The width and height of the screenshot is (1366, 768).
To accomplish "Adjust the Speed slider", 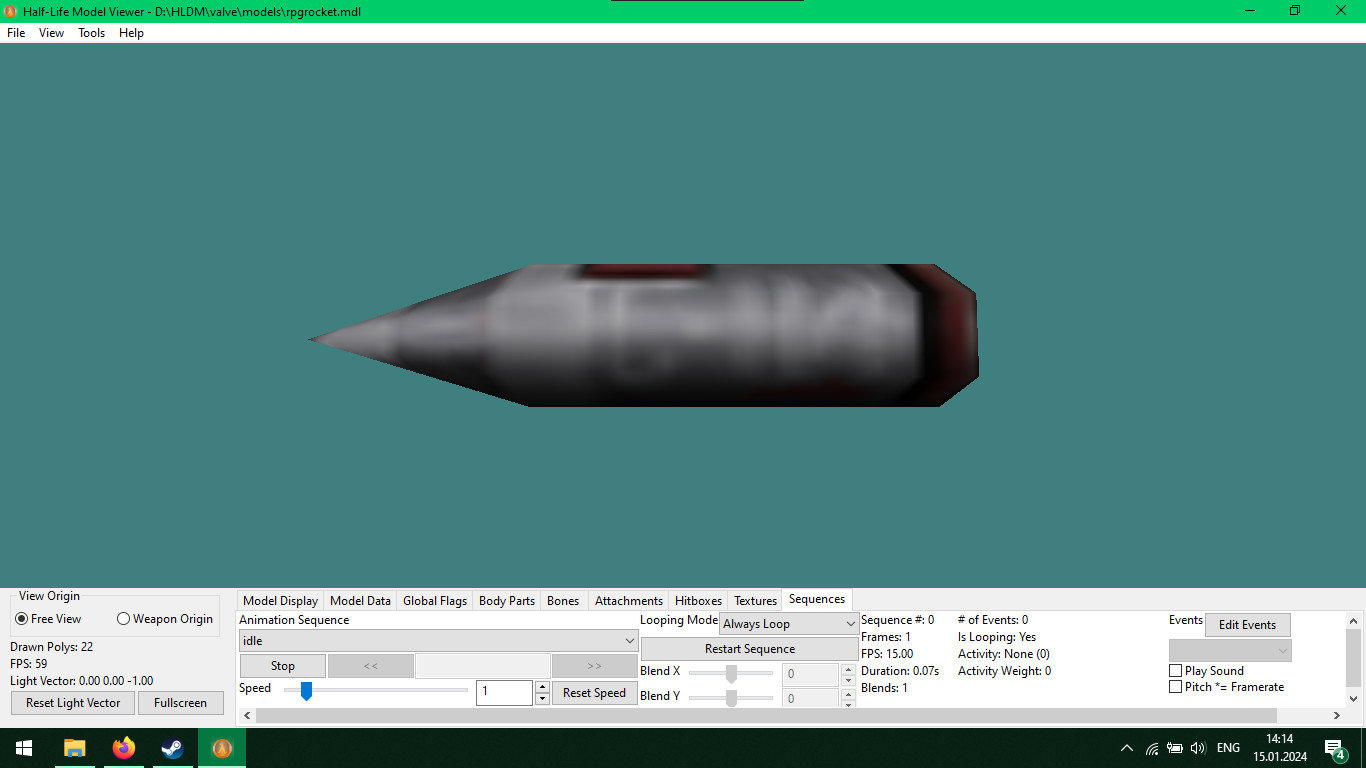I will [306, 691].
